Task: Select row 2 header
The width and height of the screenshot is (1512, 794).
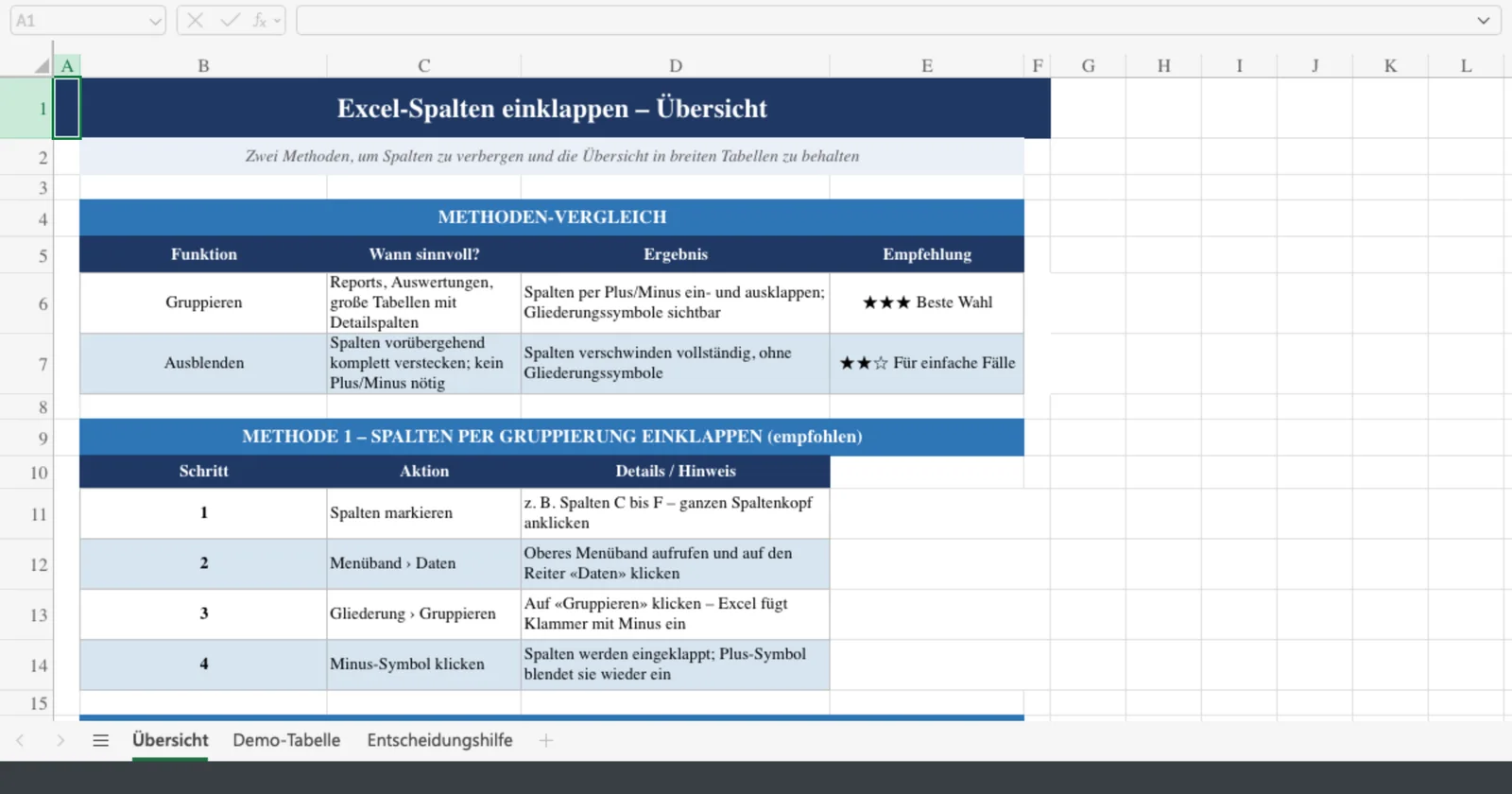Action: click(26, 157)
